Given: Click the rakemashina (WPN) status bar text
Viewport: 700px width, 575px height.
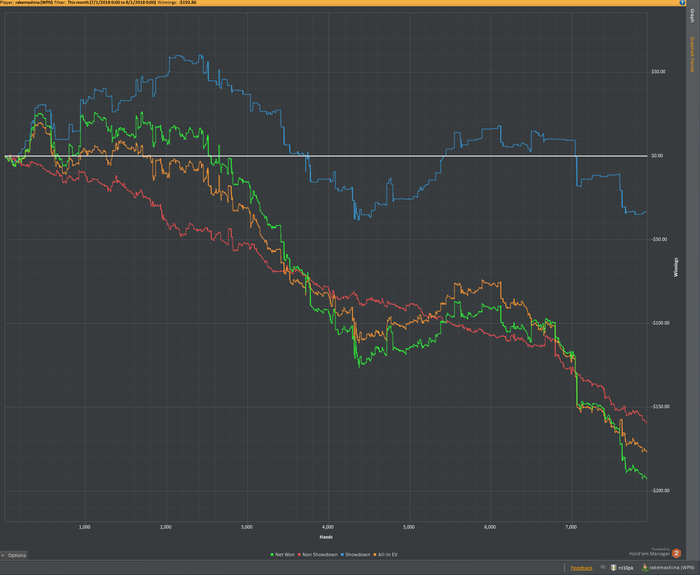Looking at the screenshot, I should (672, 568).
